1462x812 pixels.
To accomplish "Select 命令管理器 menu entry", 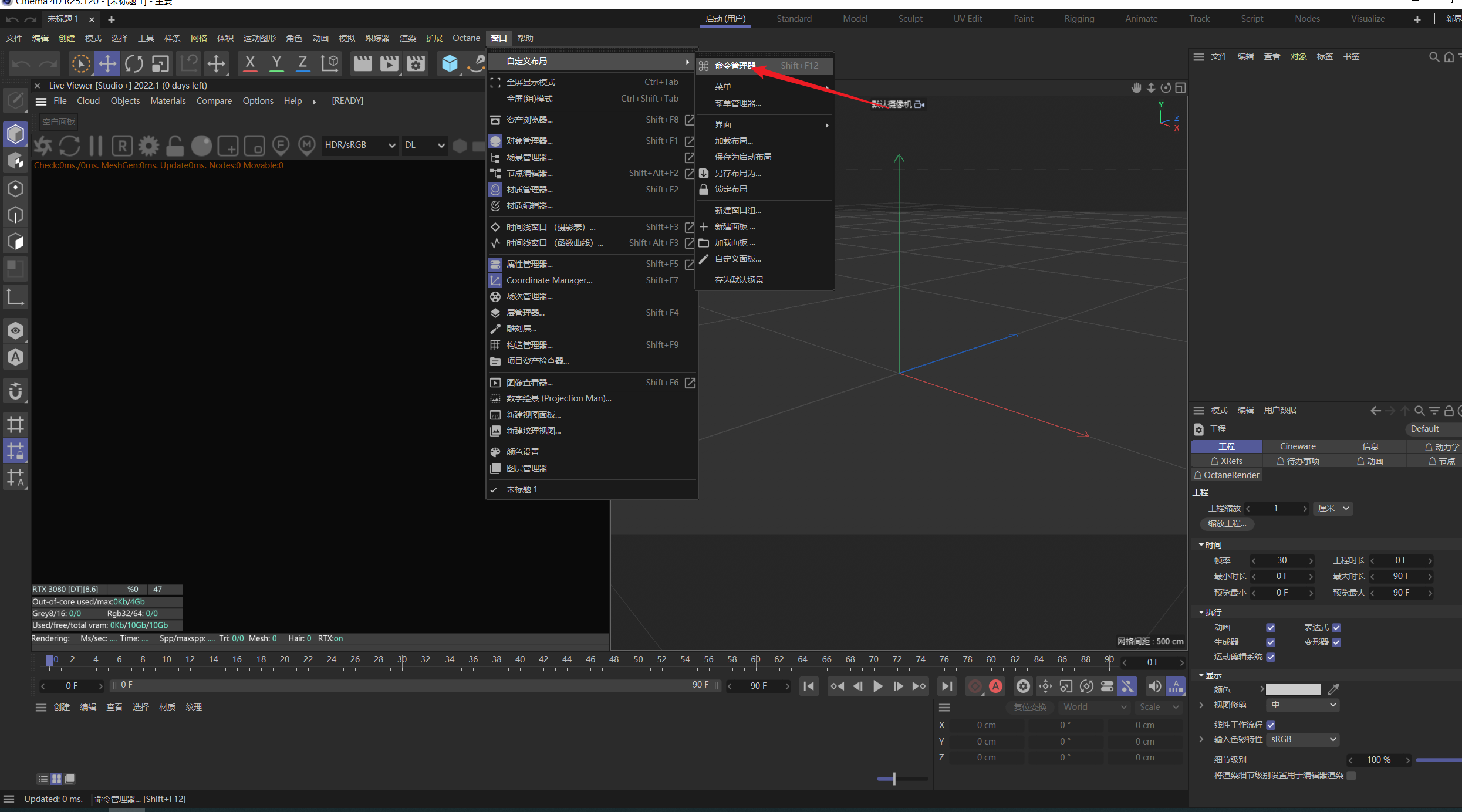I will click(735, 66).
